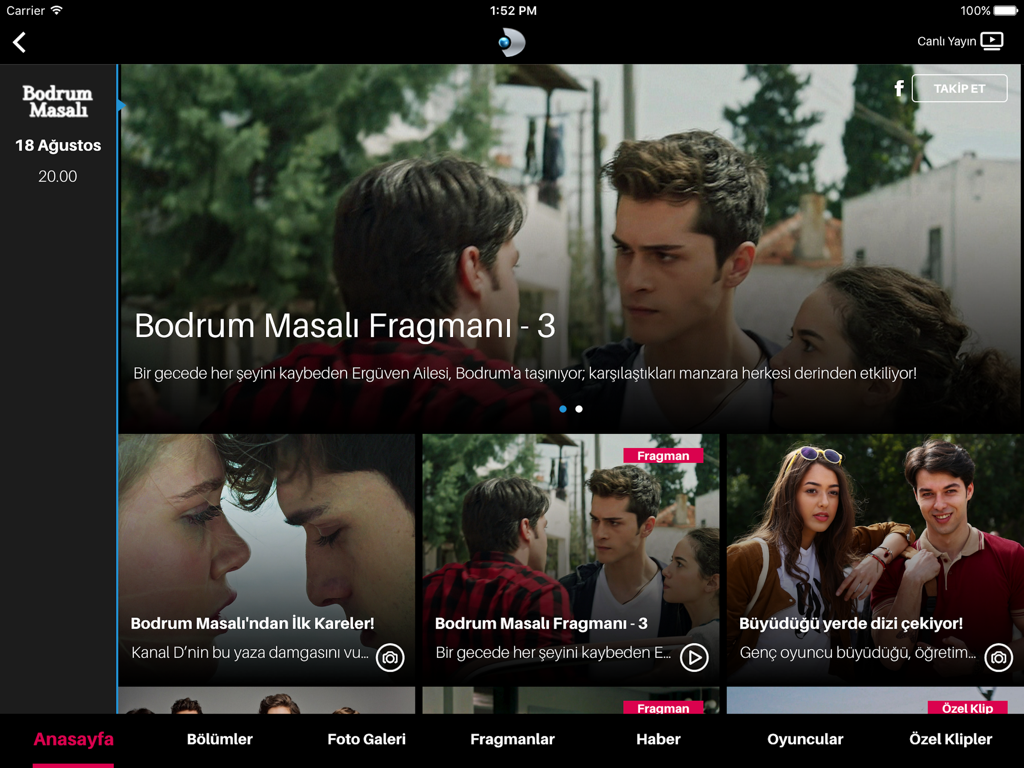Select the first carousel page dot
This screenshot has width=1024, height=768.
point(563,409)
